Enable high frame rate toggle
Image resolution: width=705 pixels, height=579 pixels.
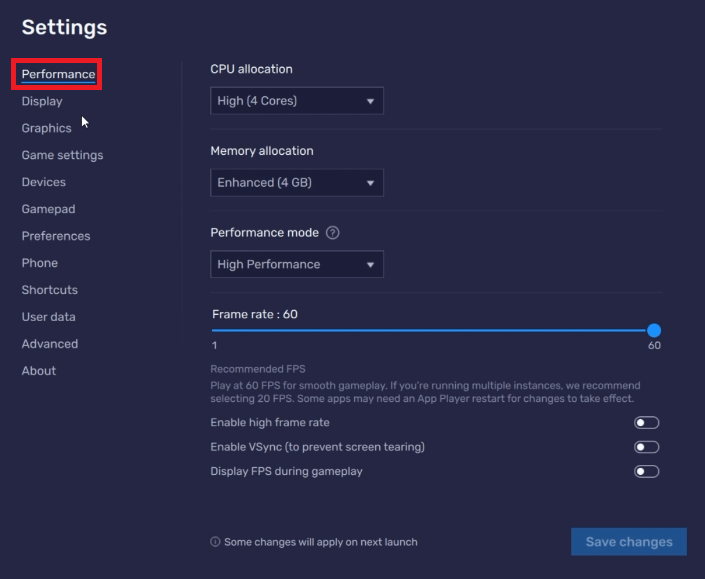pos(646,423)
